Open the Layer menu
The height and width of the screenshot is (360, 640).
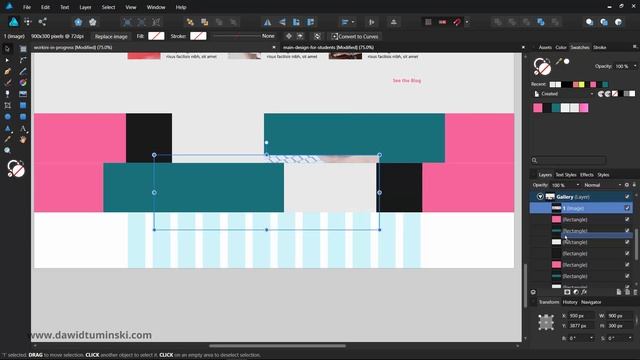(x=85, y=7)
